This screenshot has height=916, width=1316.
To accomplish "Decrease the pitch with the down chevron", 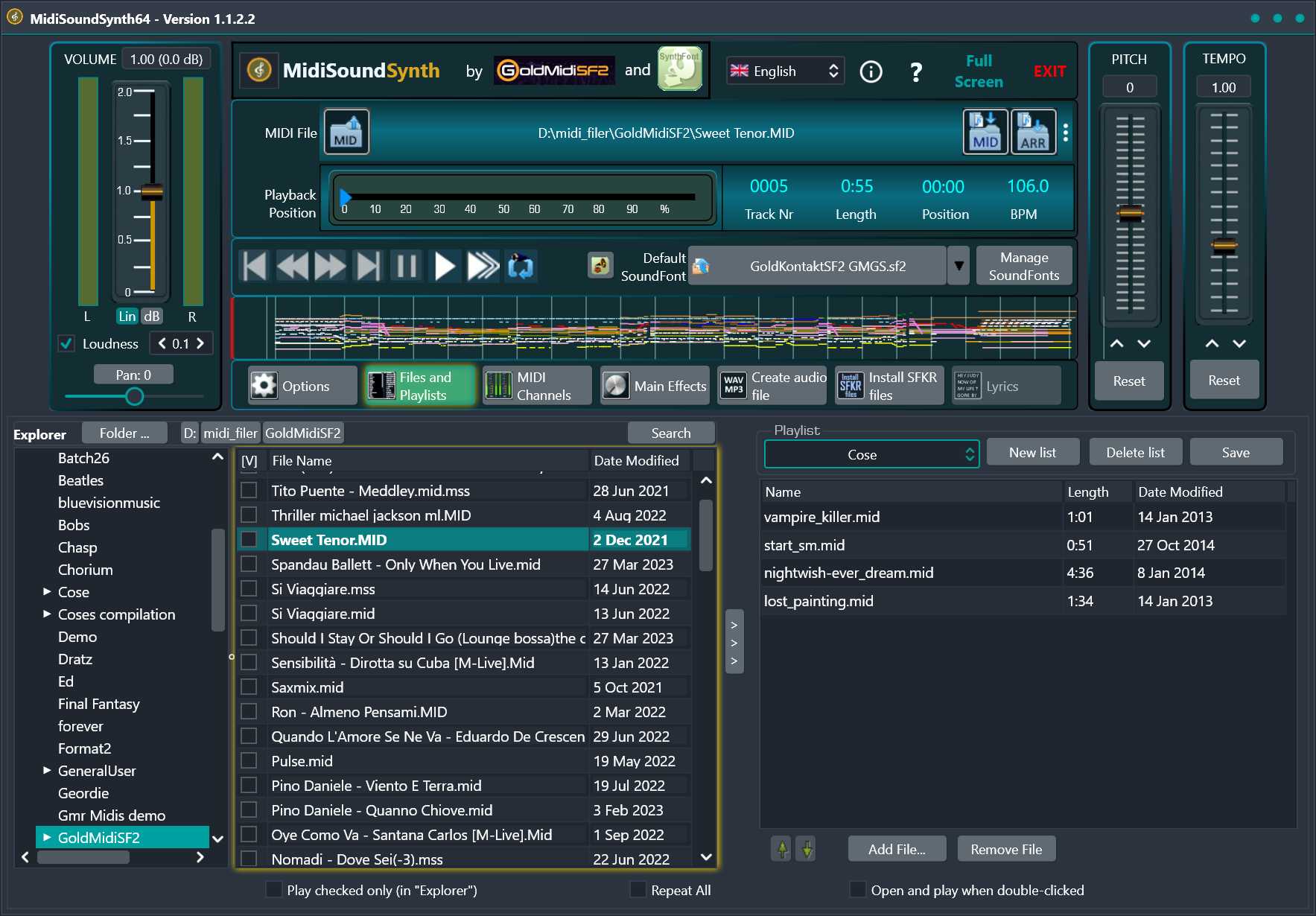I will click(1144, 343).
